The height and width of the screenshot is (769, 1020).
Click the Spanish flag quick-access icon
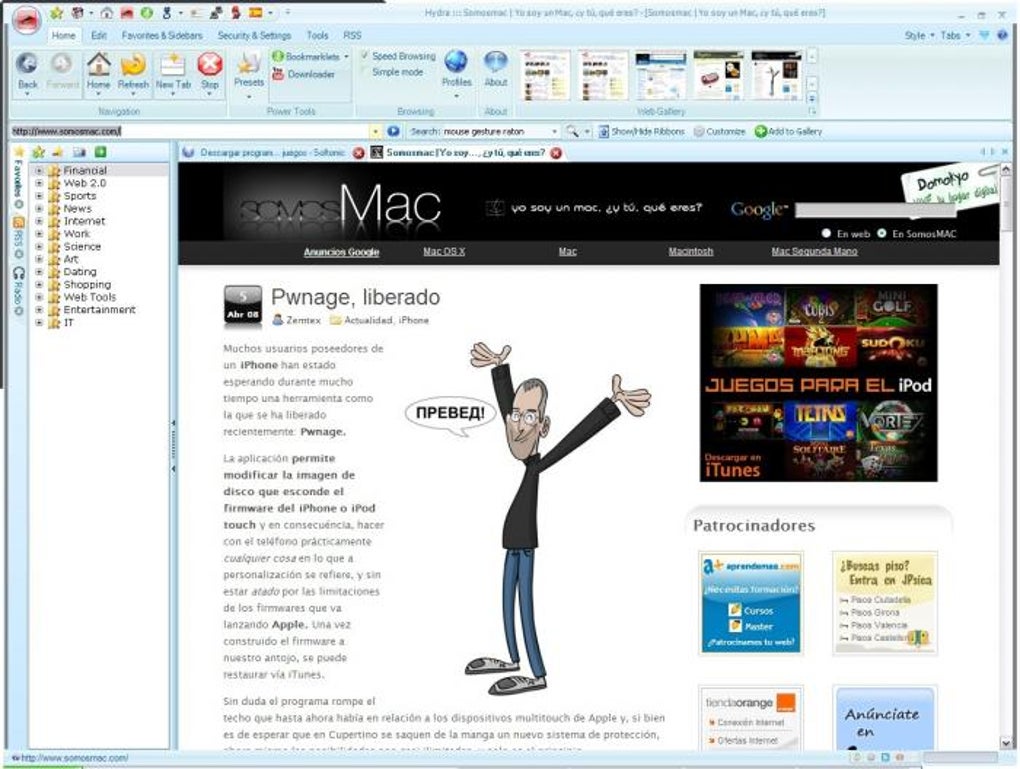tap(256, 12)
